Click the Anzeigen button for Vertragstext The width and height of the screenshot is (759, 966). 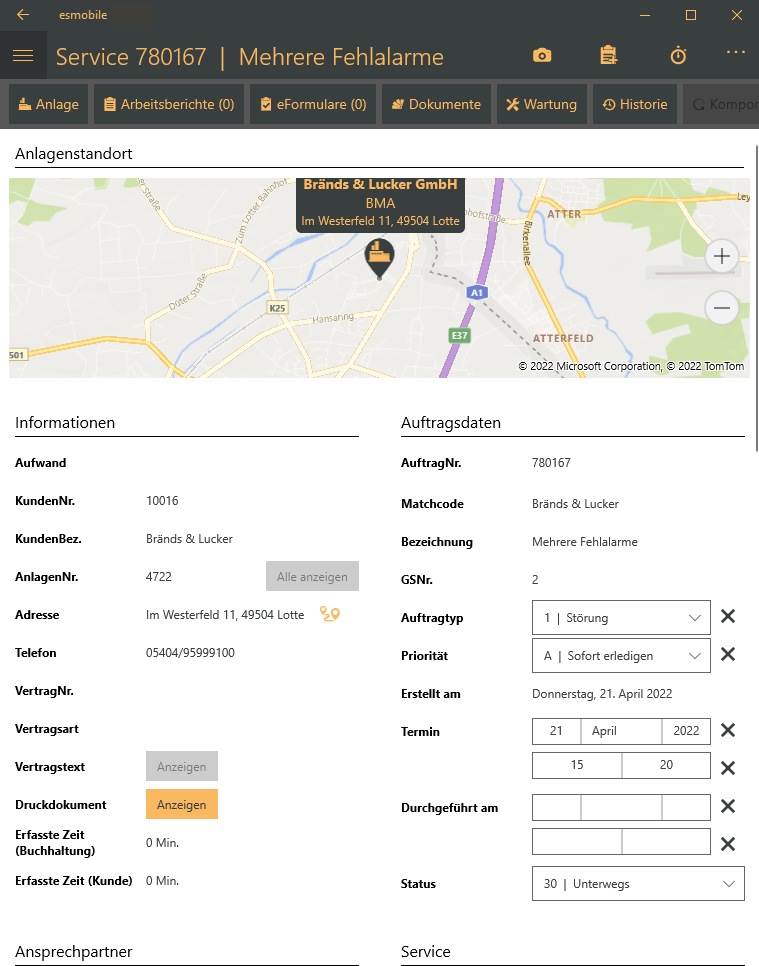pos(182,766)
